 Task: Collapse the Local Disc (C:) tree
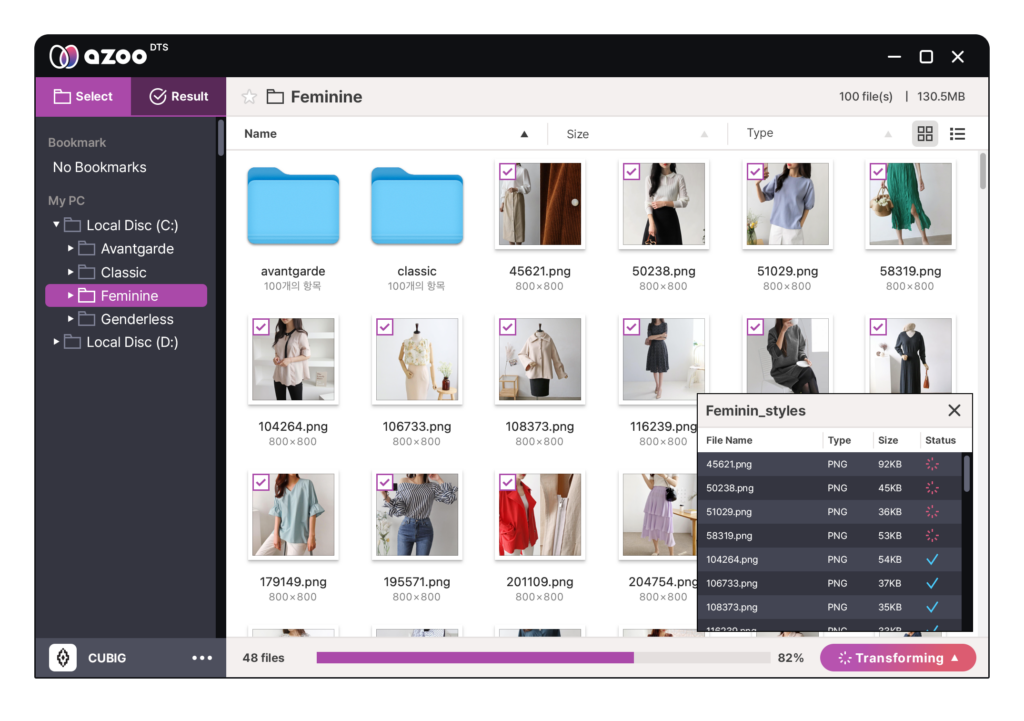(56, 225)
